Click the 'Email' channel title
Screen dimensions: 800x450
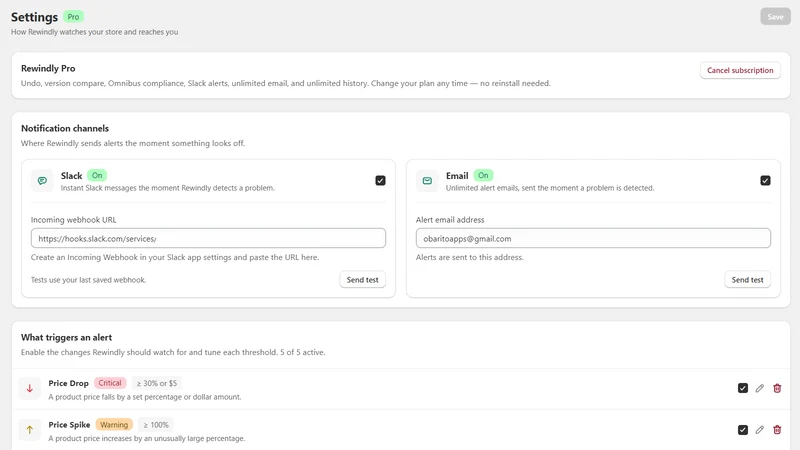(457, 176)
